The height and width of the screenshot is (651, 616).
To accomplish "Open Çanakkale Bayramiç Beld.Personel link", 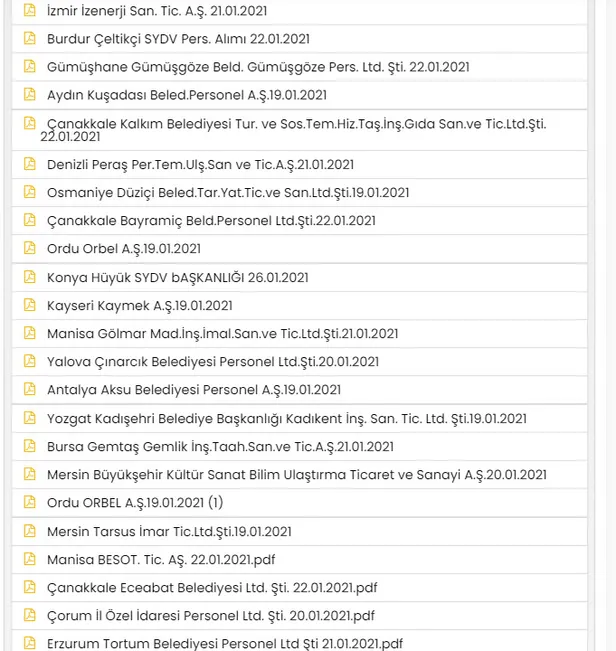I will pyautogui.click(x=211, y=220).
